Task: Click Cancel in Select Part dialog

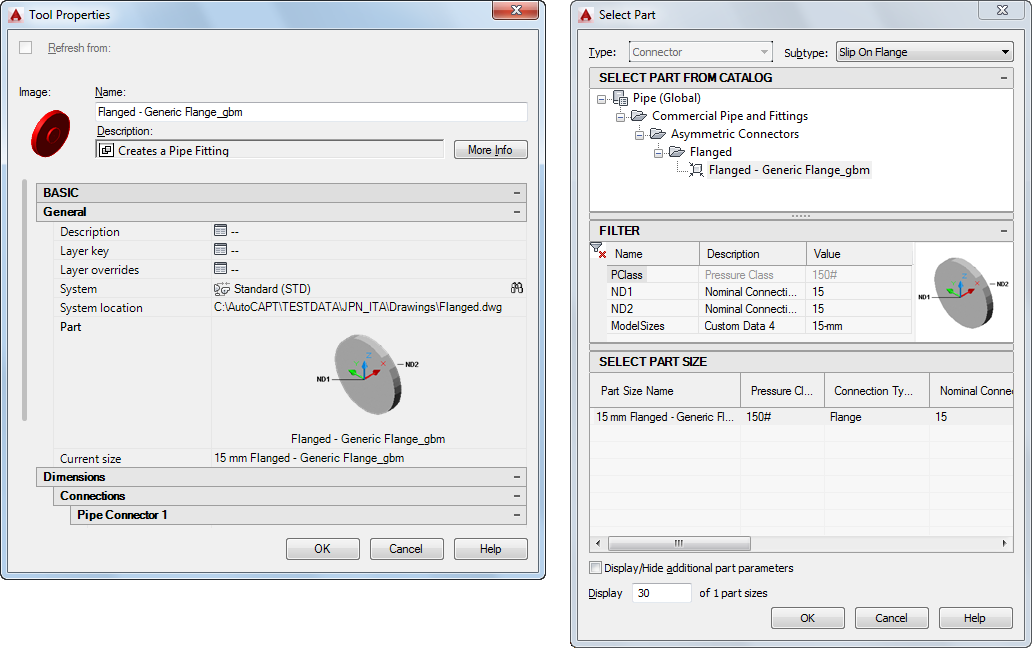Action: click(x=891, y=618)
